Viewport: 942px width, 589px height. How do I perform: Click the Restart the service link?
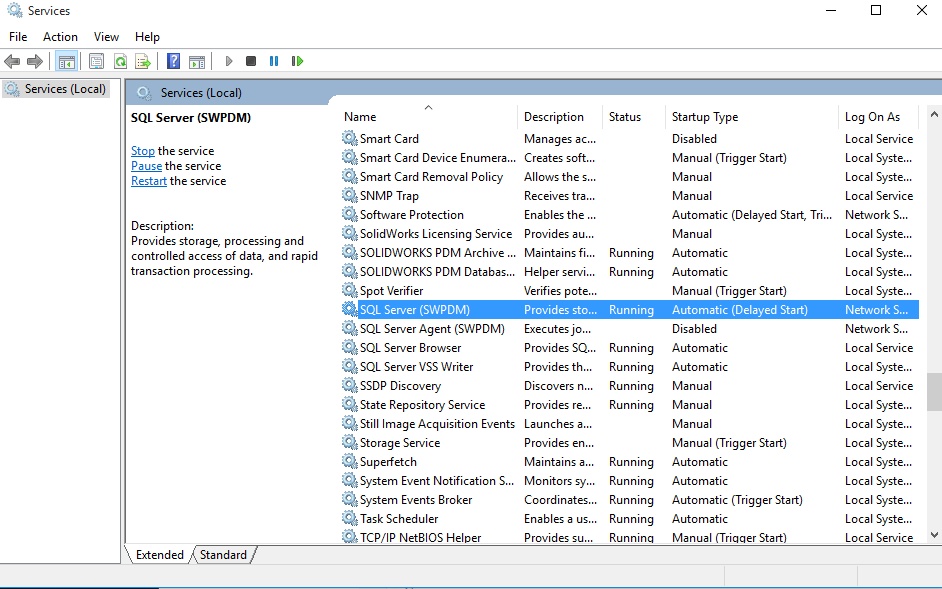pyautogui.click(x=149, y=181)
